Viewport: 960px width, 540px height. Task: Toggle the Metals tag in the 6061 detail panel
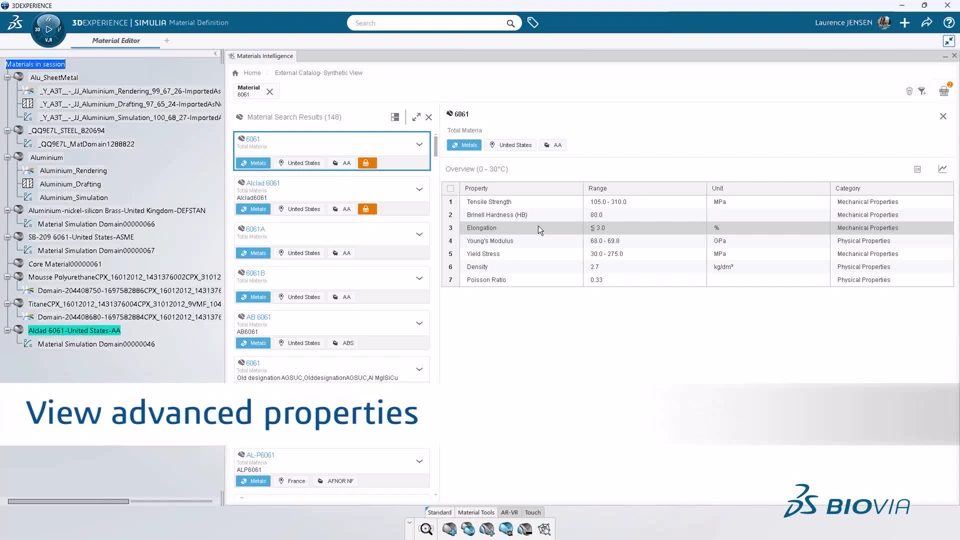464,145
